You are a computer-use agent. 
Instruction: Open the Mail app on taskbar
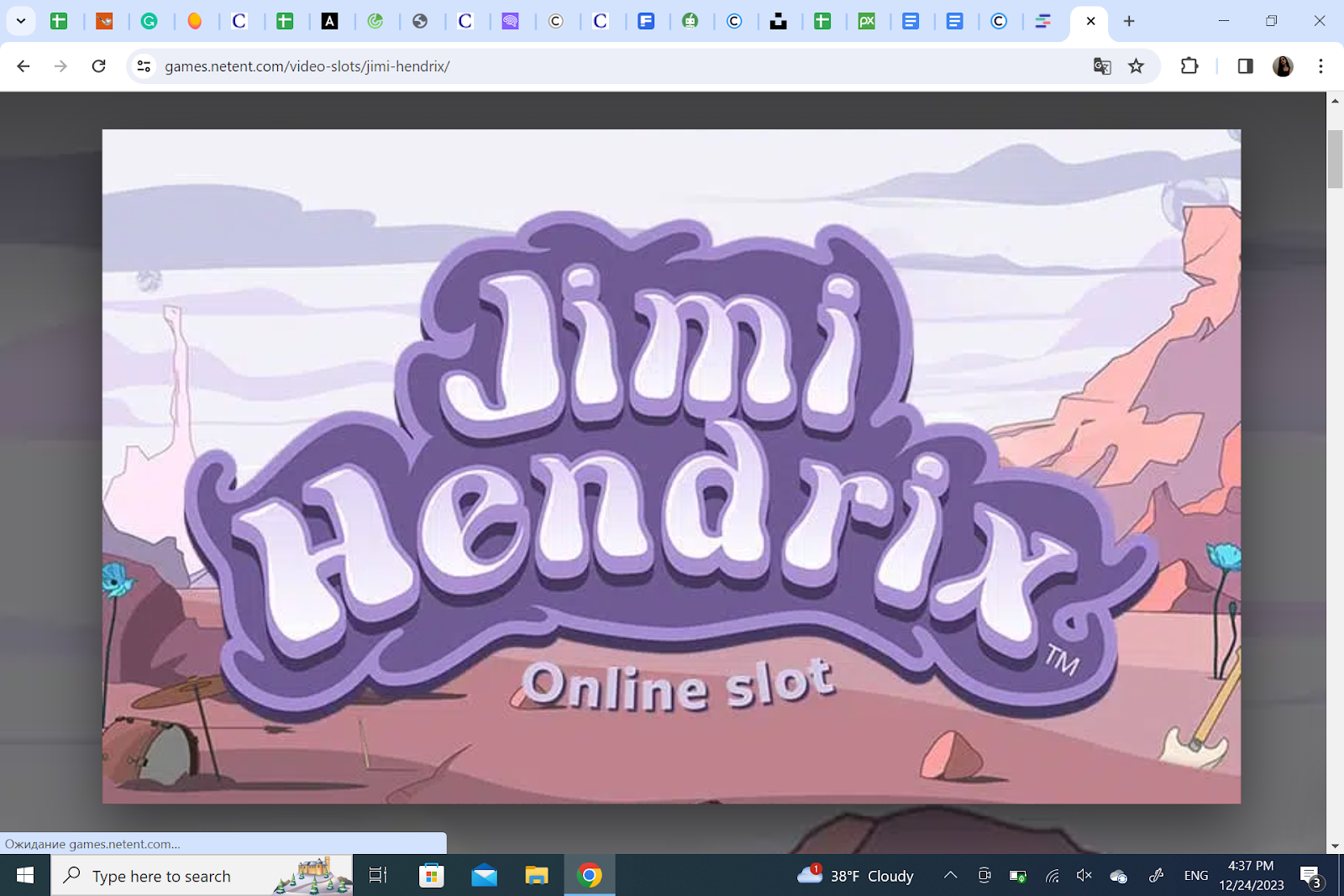[x=484, y=876]
